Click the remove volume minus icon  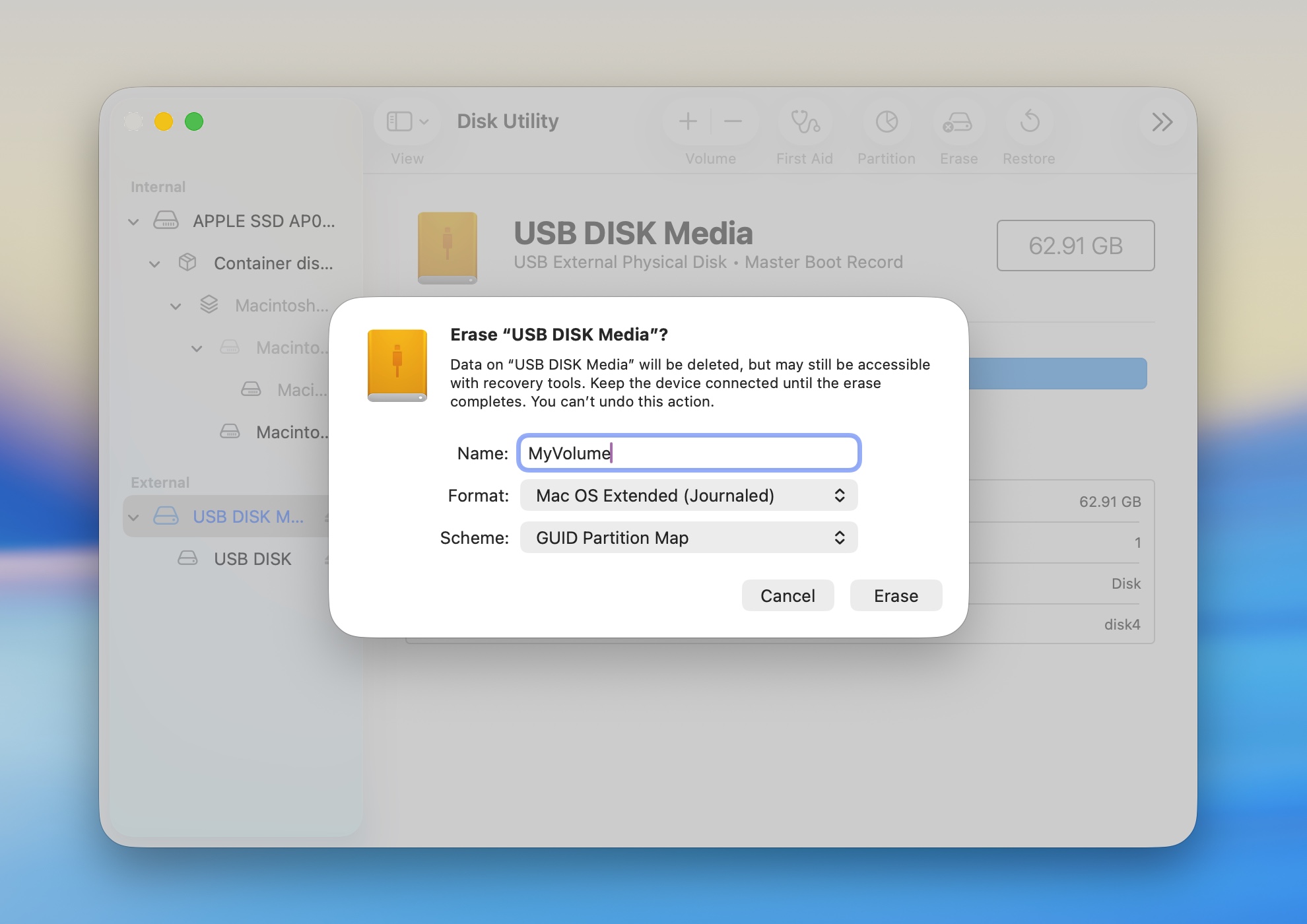click(x=733, y=121)
